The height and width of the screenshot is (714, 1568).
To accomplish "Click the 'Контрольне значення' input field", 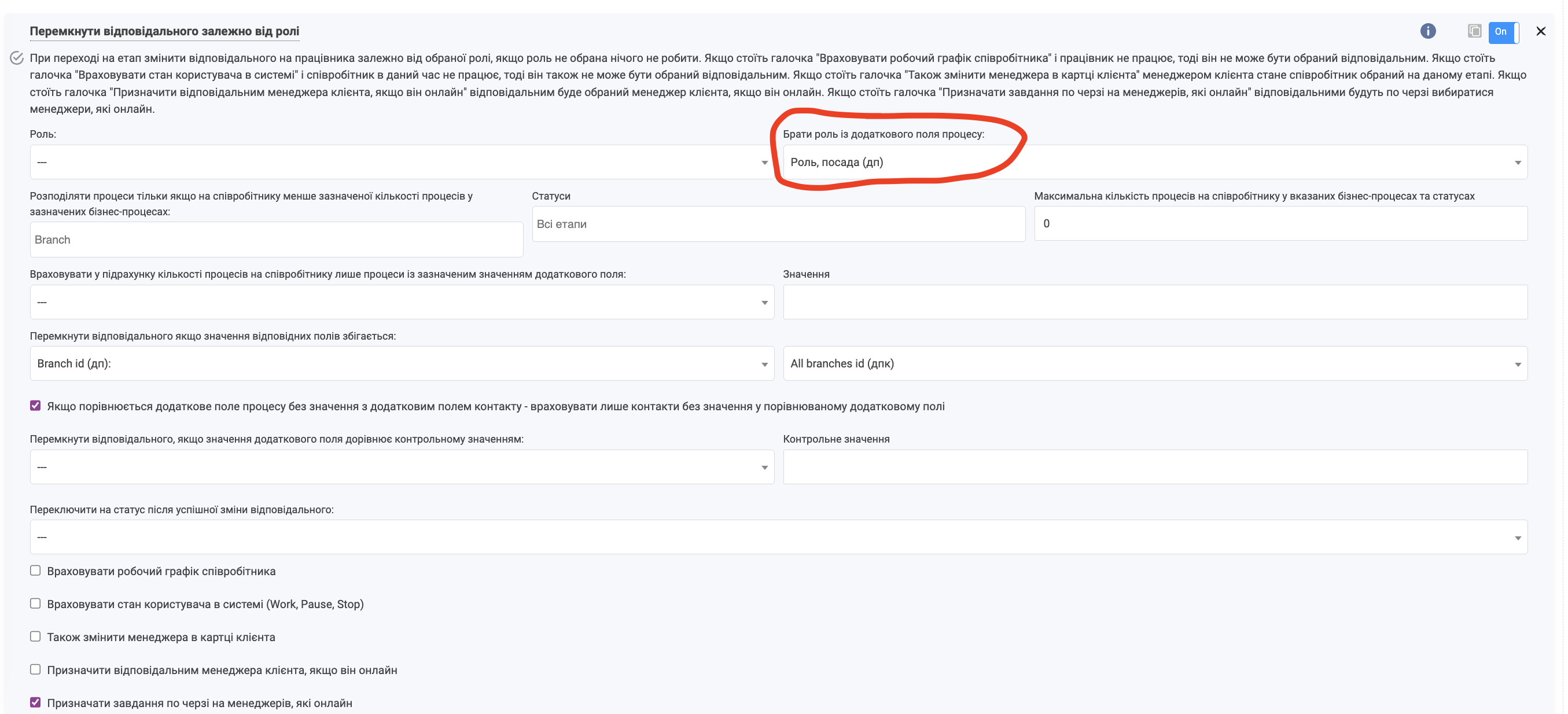I will click(x=1155, y=467).
